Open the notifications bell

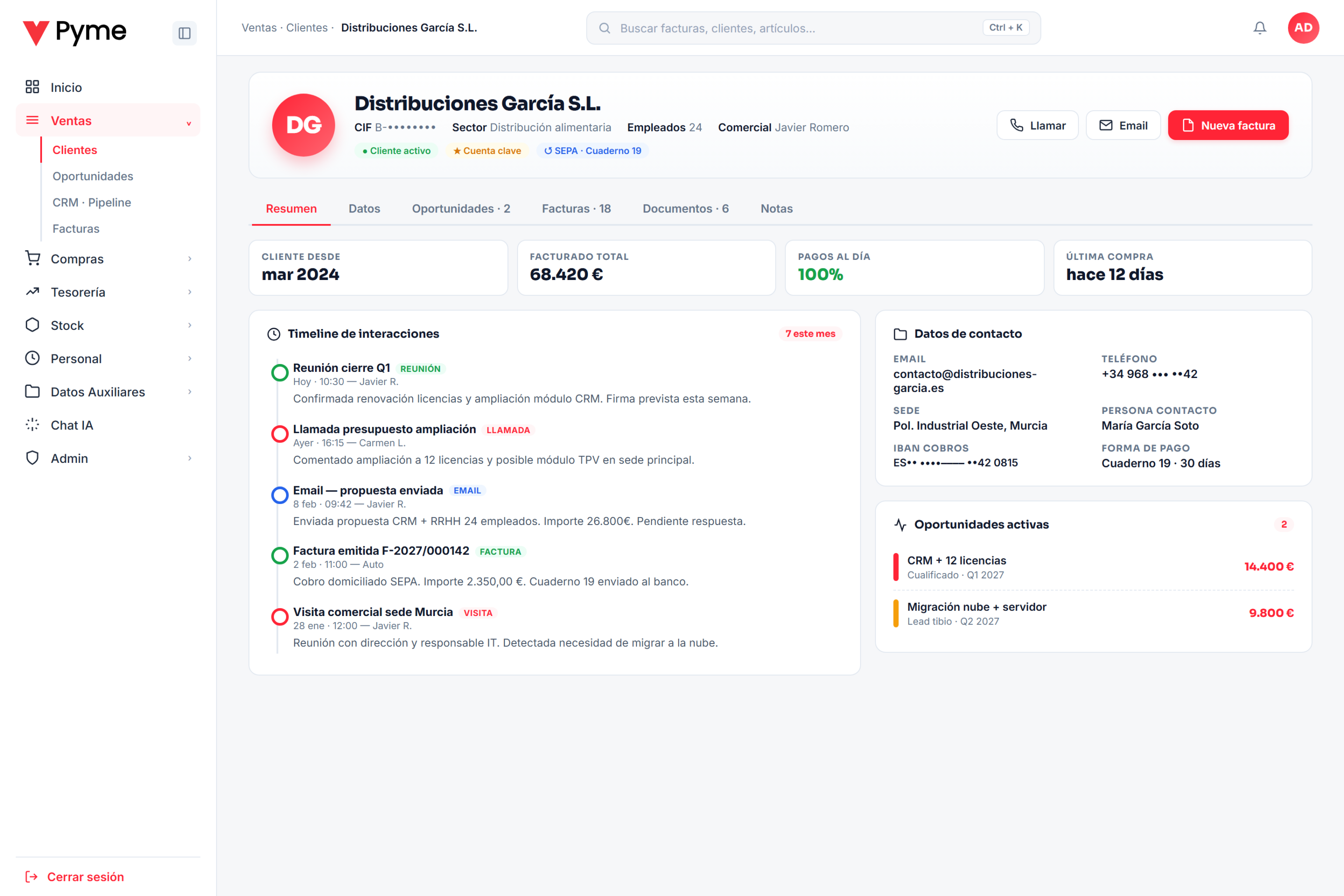click(1260, 28)
